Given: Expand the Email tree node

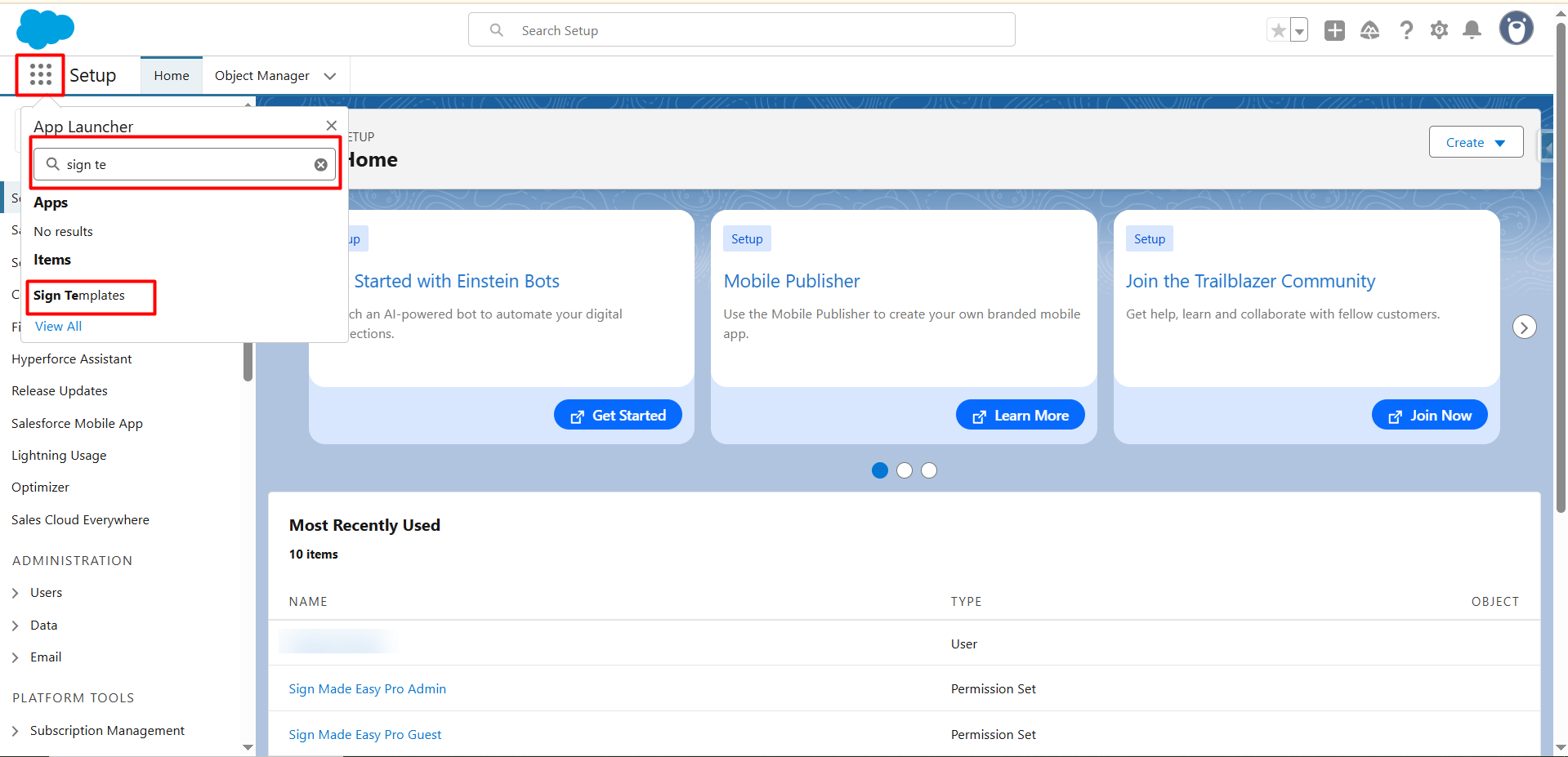Looking at the screenshot, I should click(15, 657).
